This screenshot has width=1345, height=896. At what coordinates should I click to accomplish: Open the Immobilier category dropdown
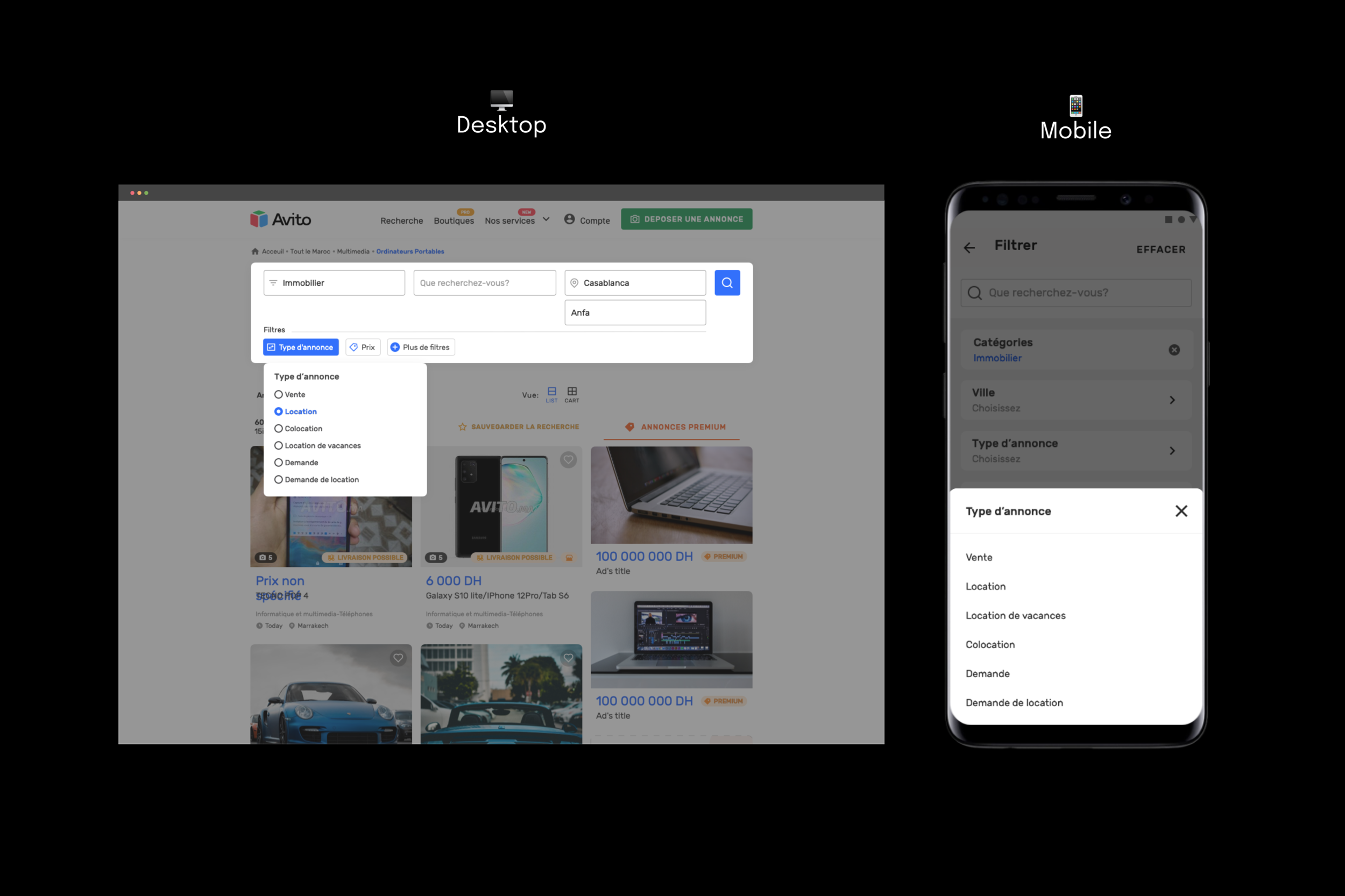click(x=334, y=283)
